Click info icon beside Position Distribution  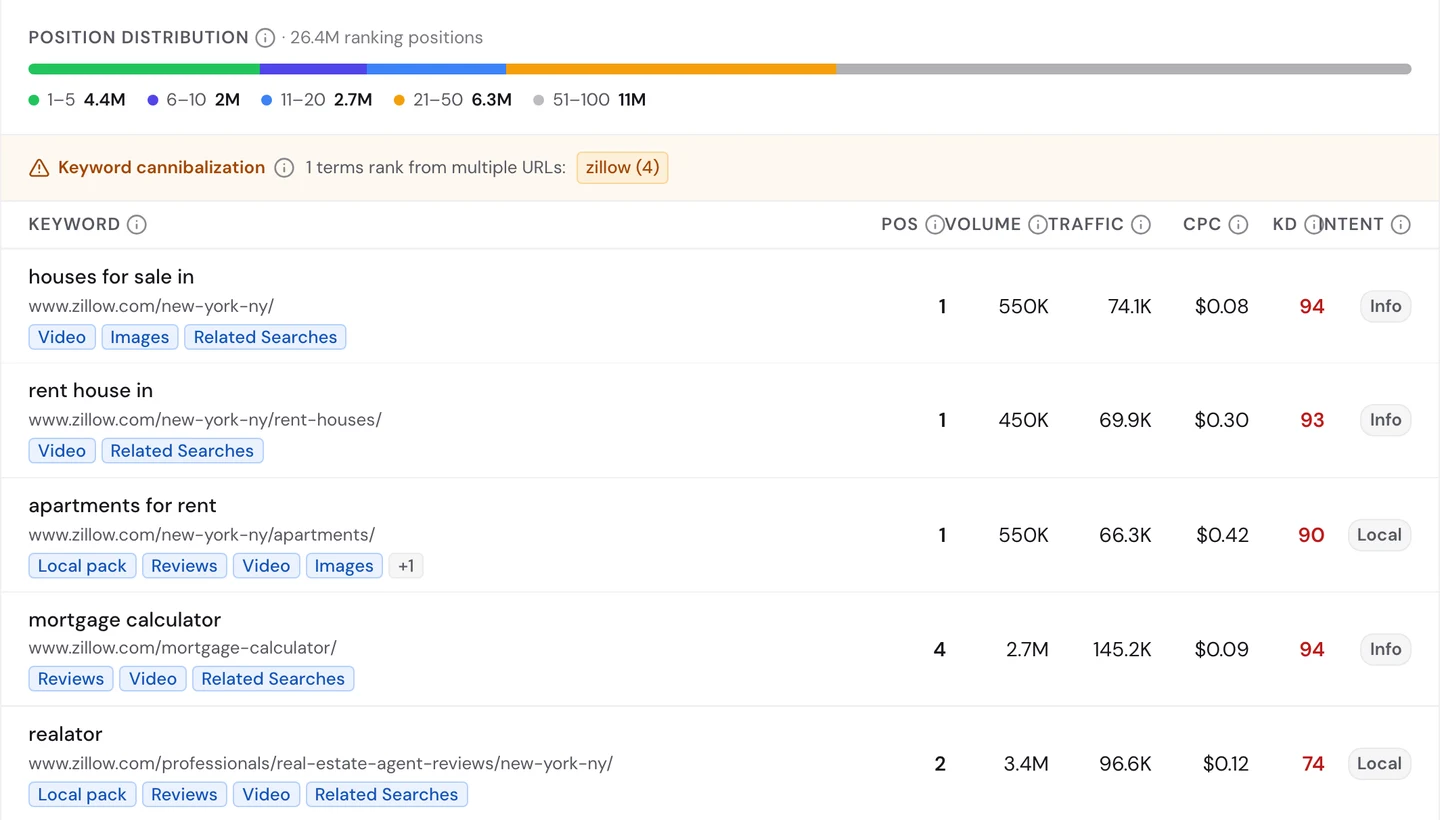[x=265, y=38]
